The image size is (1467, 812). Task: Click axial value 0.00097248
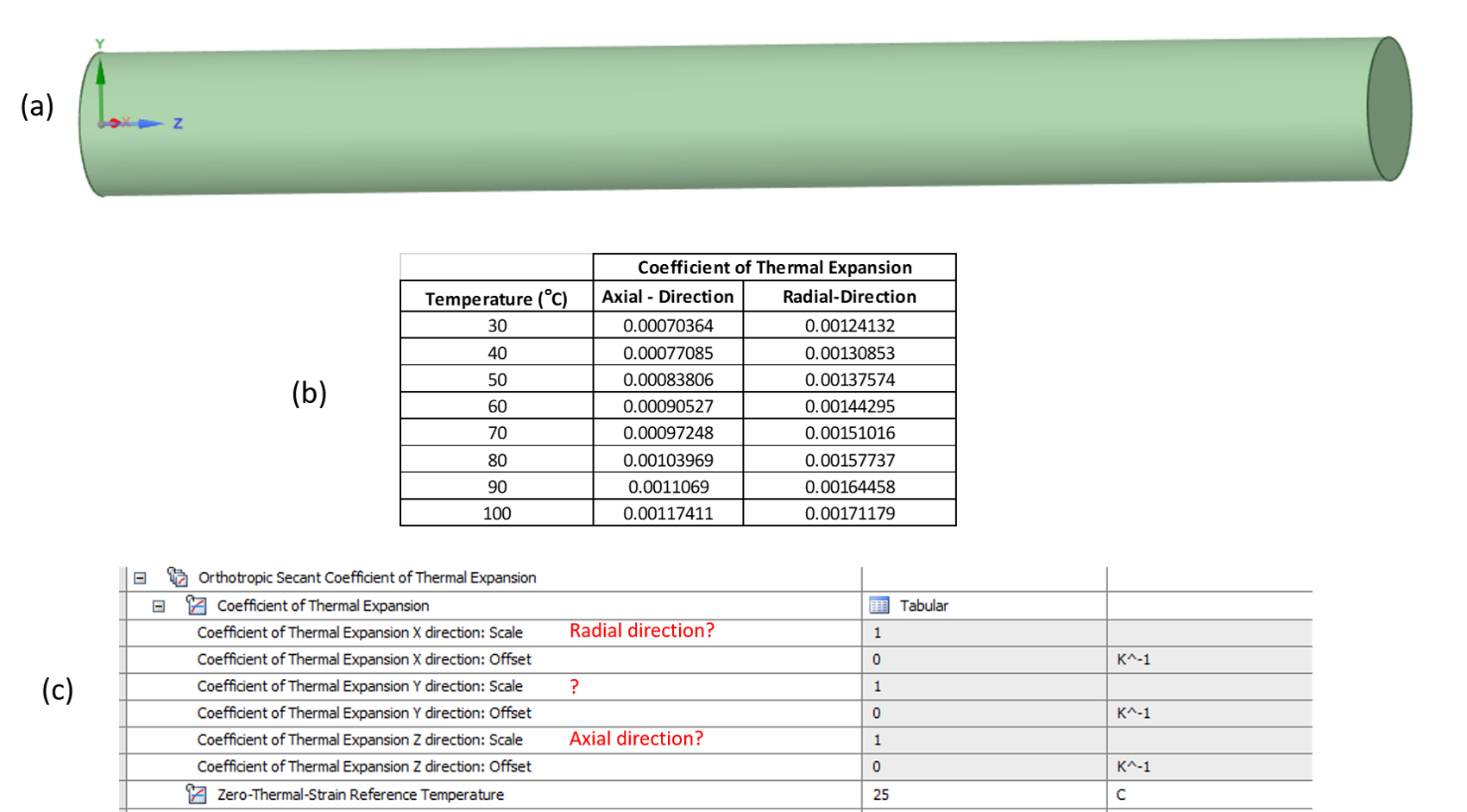[668, 433]
